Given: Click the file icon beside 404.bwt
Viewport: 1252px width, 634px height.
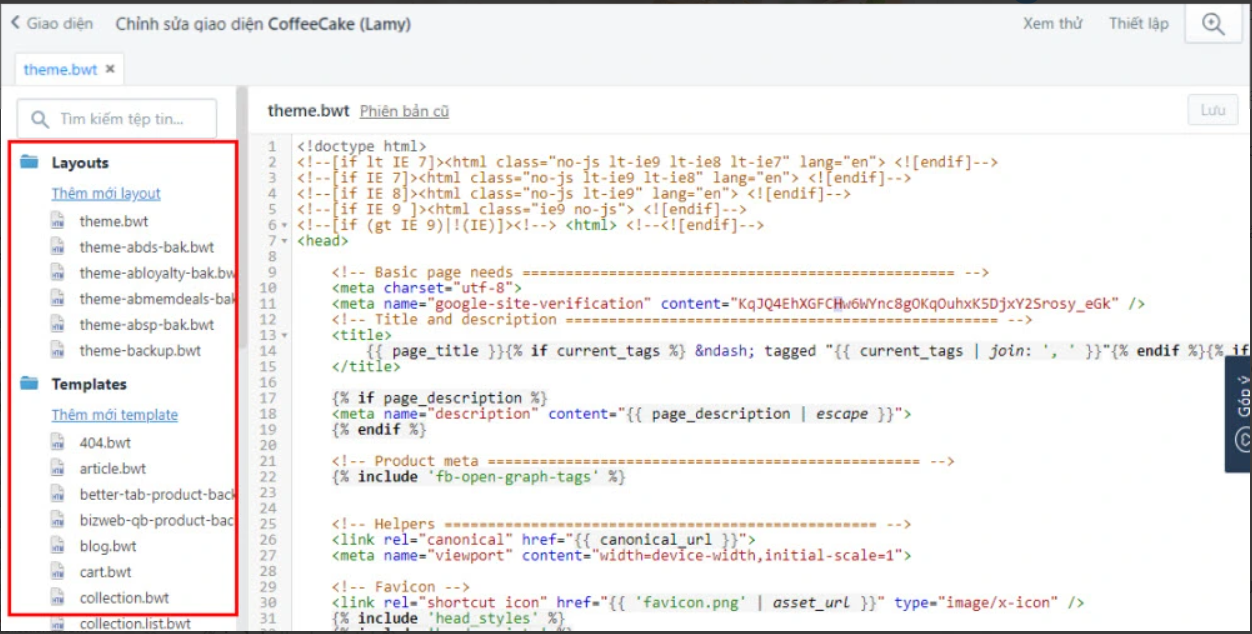Looking at the screenshot, I should [x=58, y=442].
